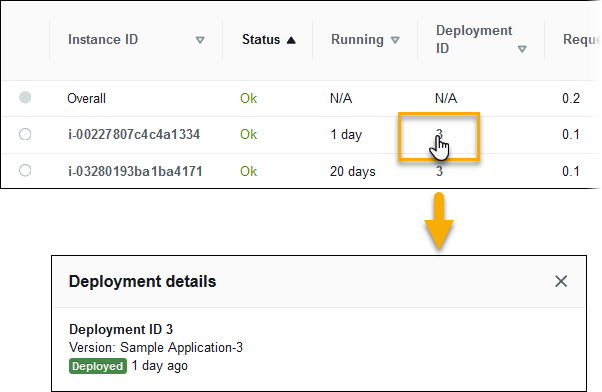Click N/A in Overall Deployment ID column
The height and width of the screenshot is (392, 602).
pos(446,99)
